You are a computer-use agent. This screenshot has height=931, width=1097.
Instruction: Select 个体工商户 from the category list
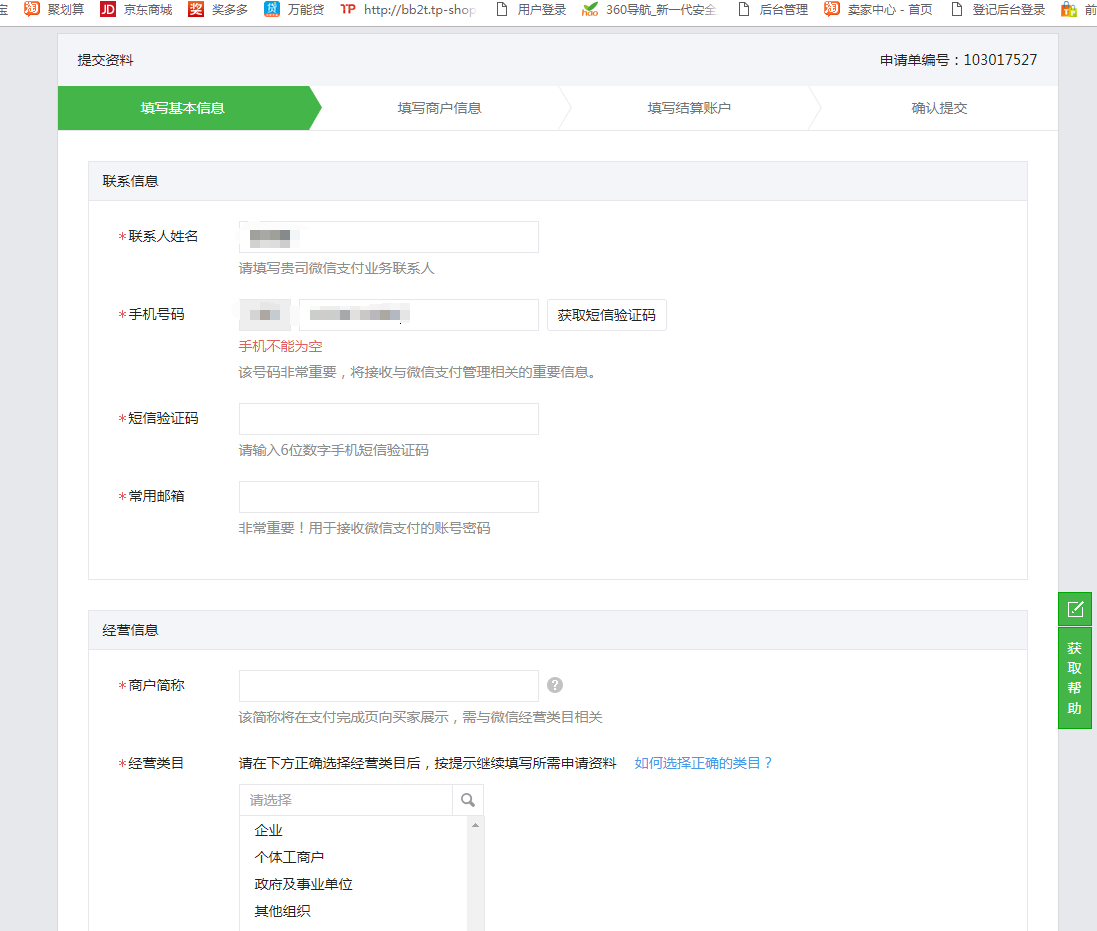click(289, 857)
